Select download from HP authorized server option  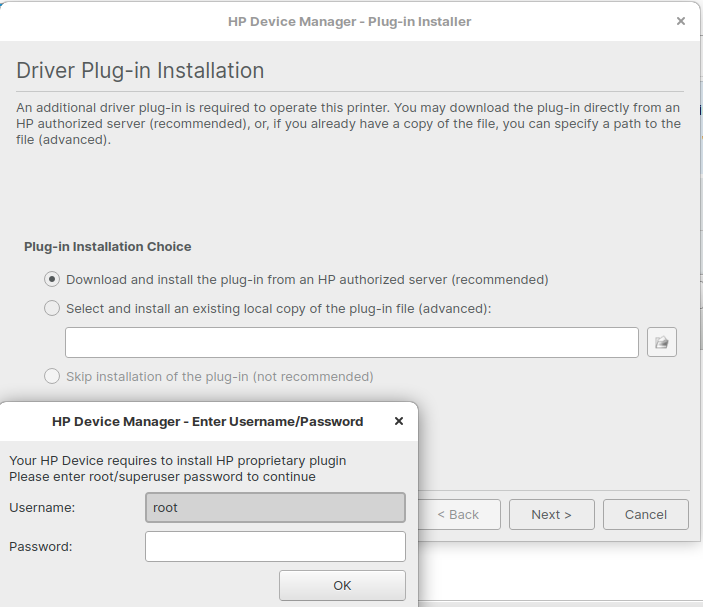click(x=53, y=280)
